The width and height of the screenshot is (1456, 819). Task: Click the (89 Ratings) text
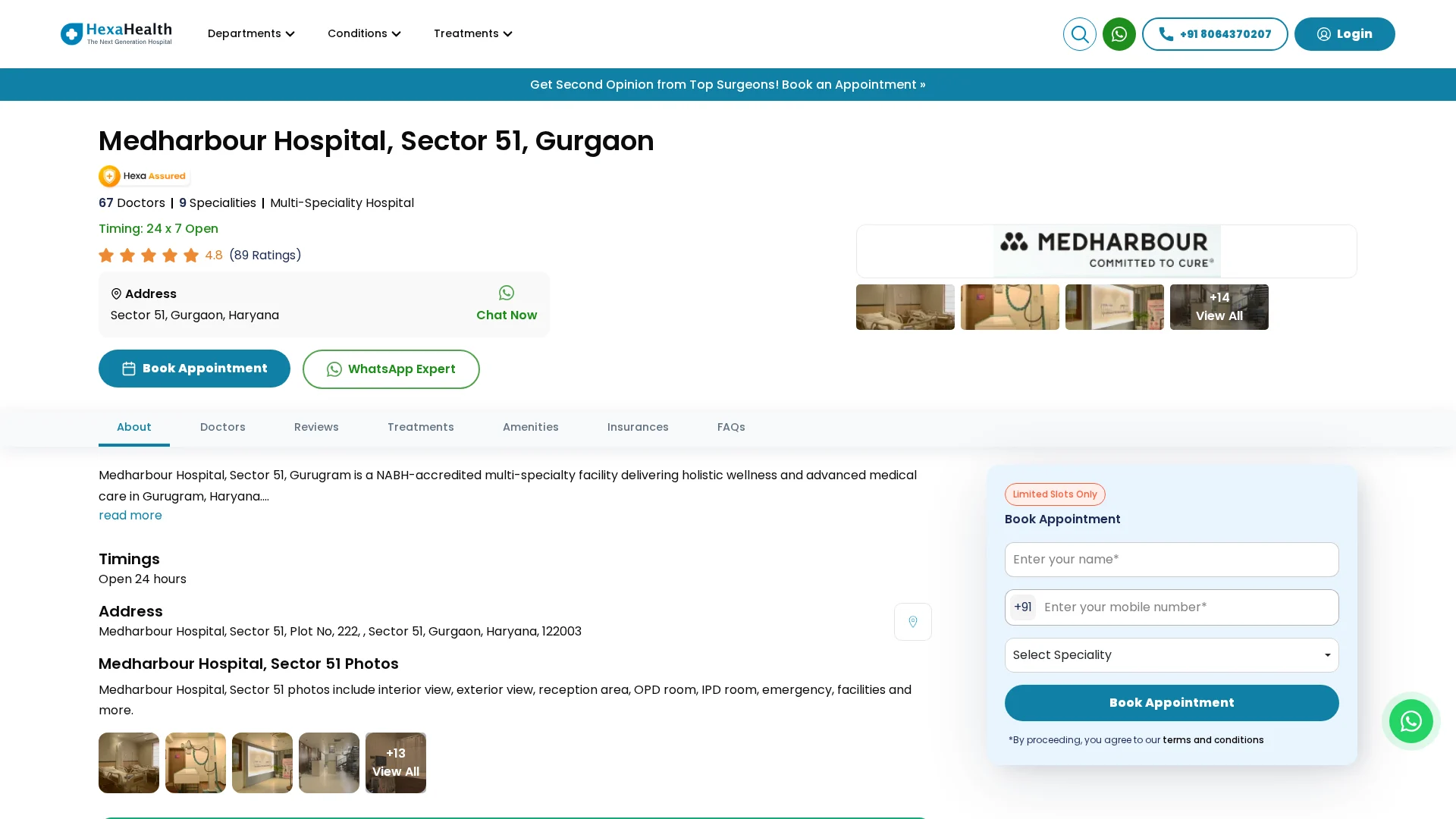[265, 256]
